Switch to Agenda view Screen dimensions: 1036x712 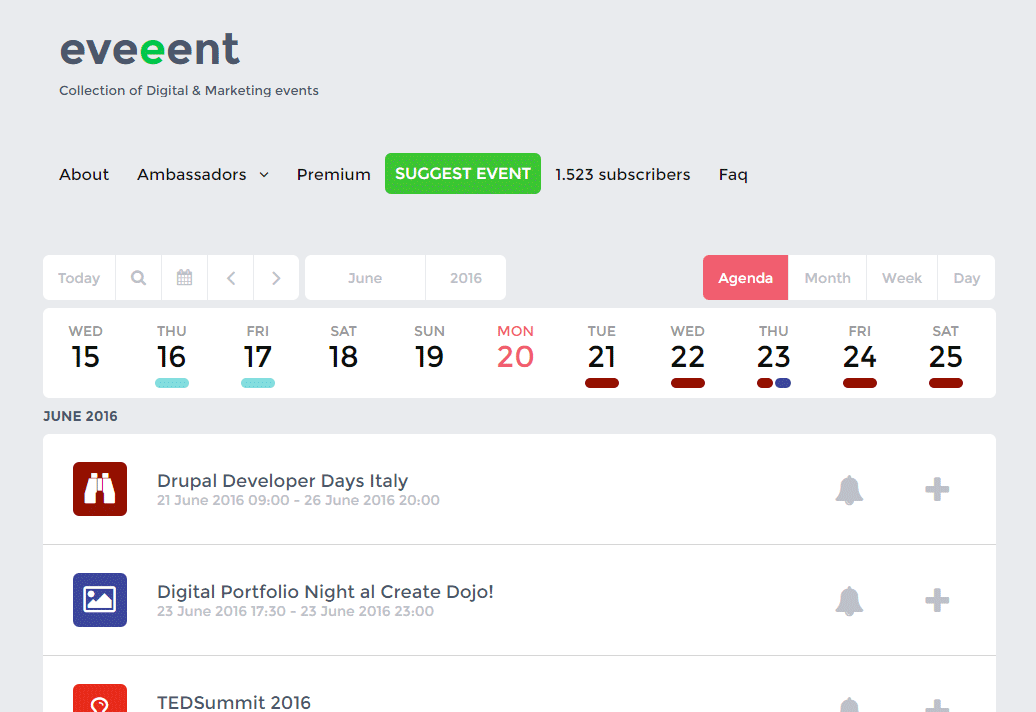745,277
